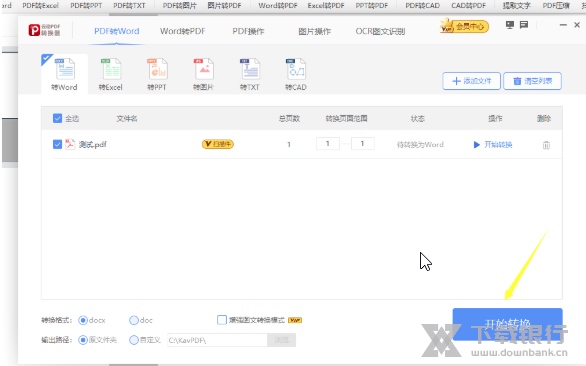Choose the doc output format
The width and height of the screenshot is (586, 366).
133,320
